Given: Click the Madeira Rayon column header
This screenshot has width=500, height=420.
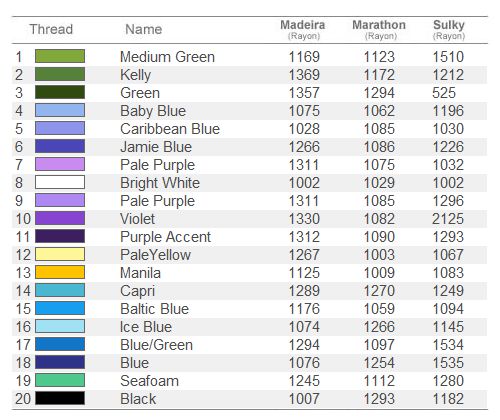Looking at the screenshot, I should pos(303,29).
